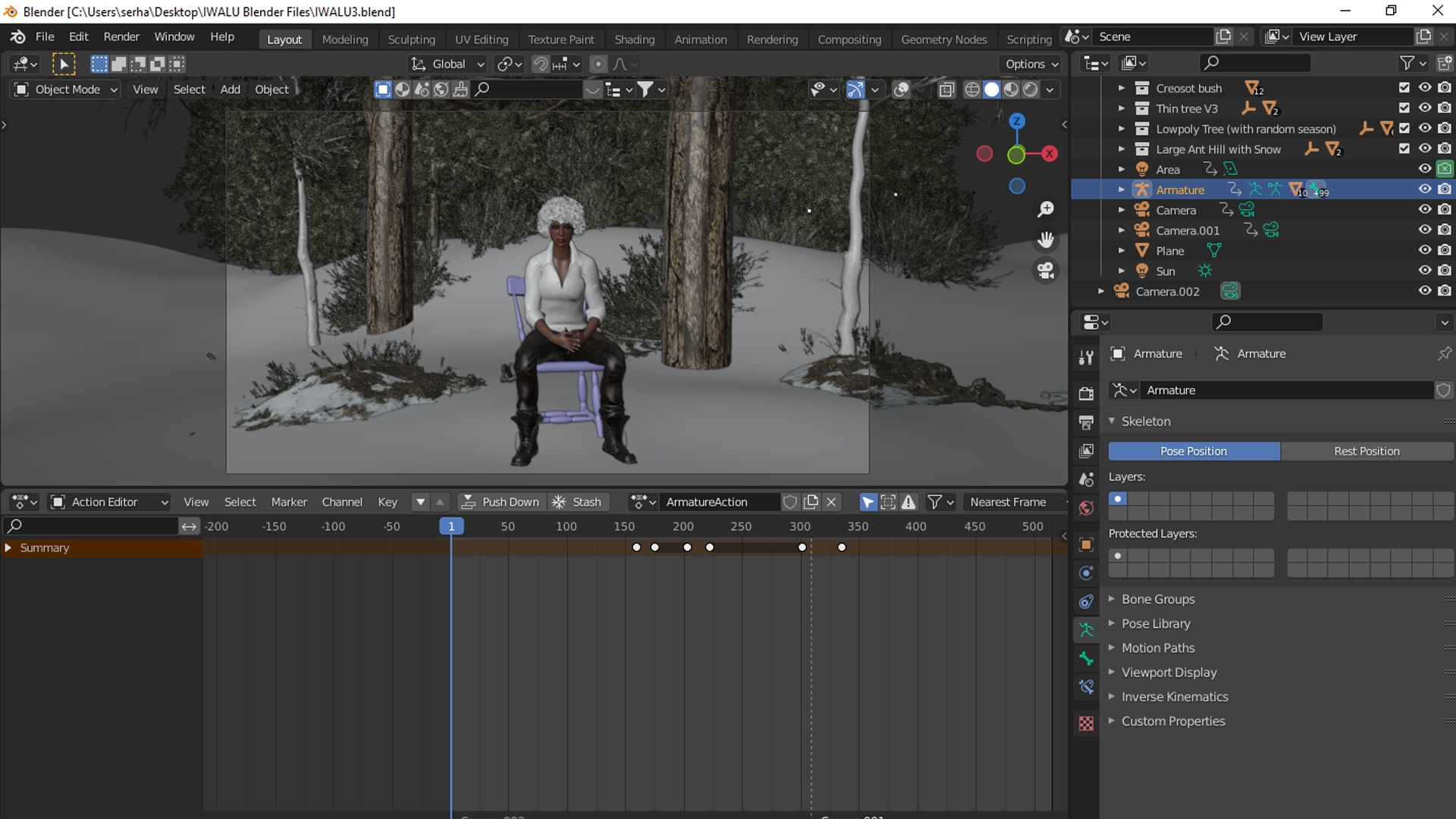Switch to Wireframe viewport shading
This screenshot has height=819, width=1456.
(x=972, y=89)
